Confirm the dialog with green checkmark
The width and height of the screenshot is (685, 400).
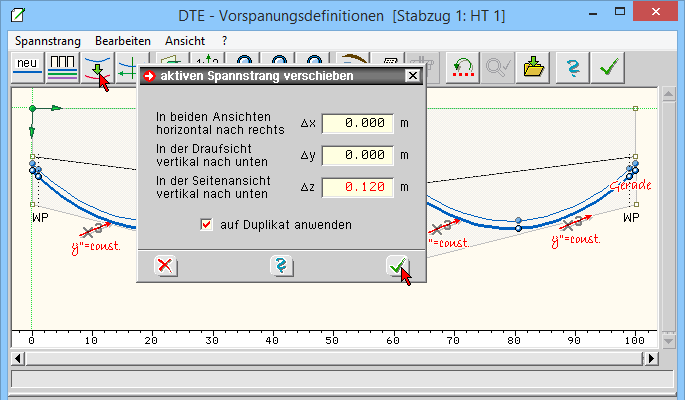click(399, 265)
